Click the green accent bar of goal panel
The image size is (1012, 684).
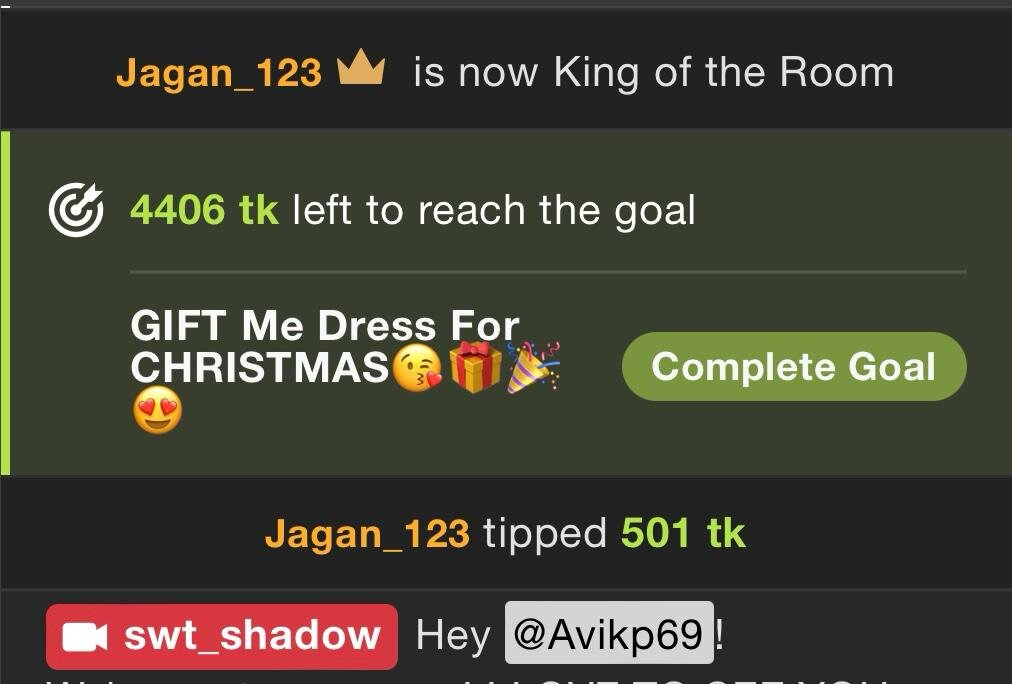click(5, 303)
